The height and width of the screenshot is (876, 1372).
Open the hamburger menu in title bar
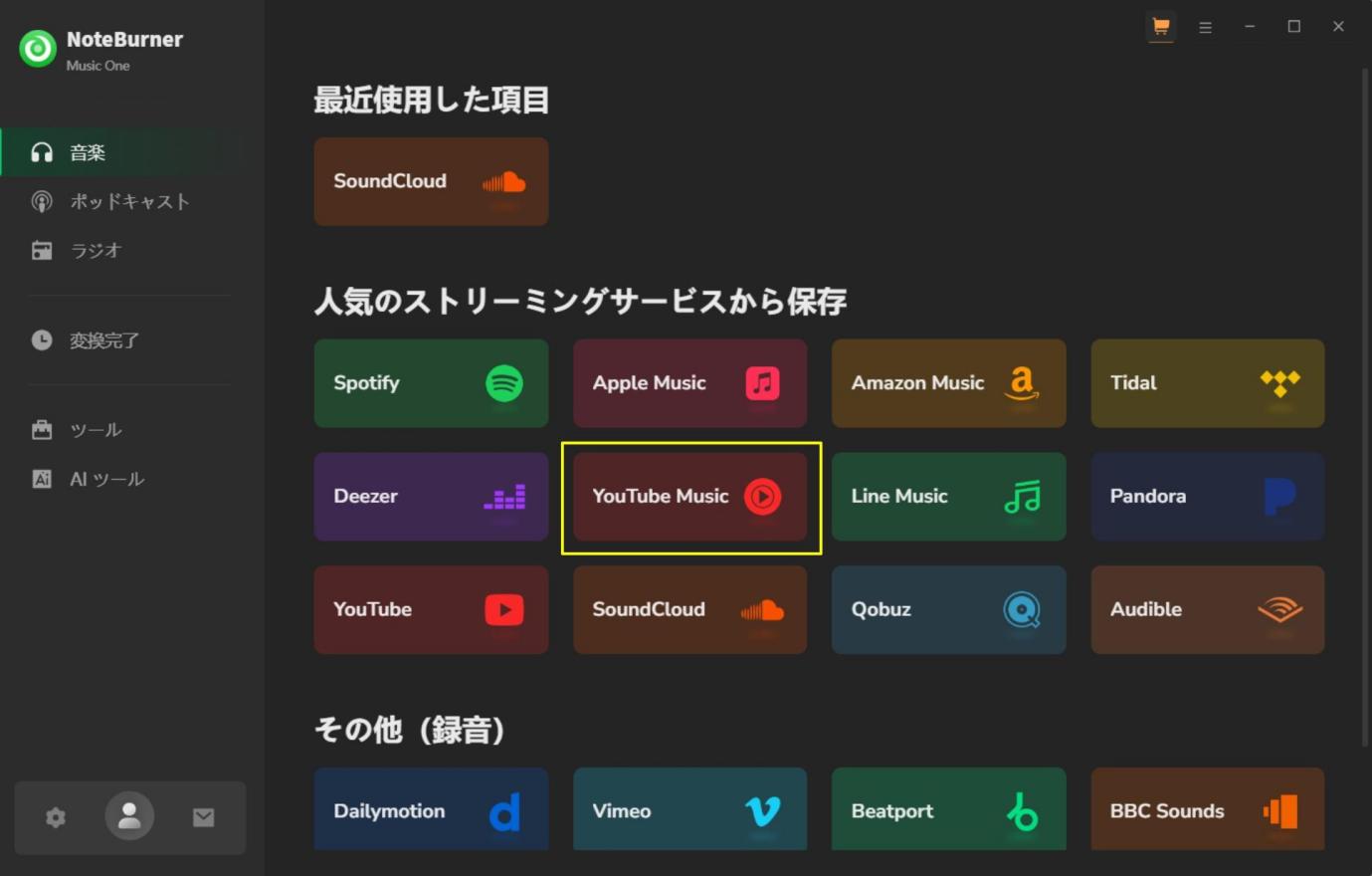1205,27
